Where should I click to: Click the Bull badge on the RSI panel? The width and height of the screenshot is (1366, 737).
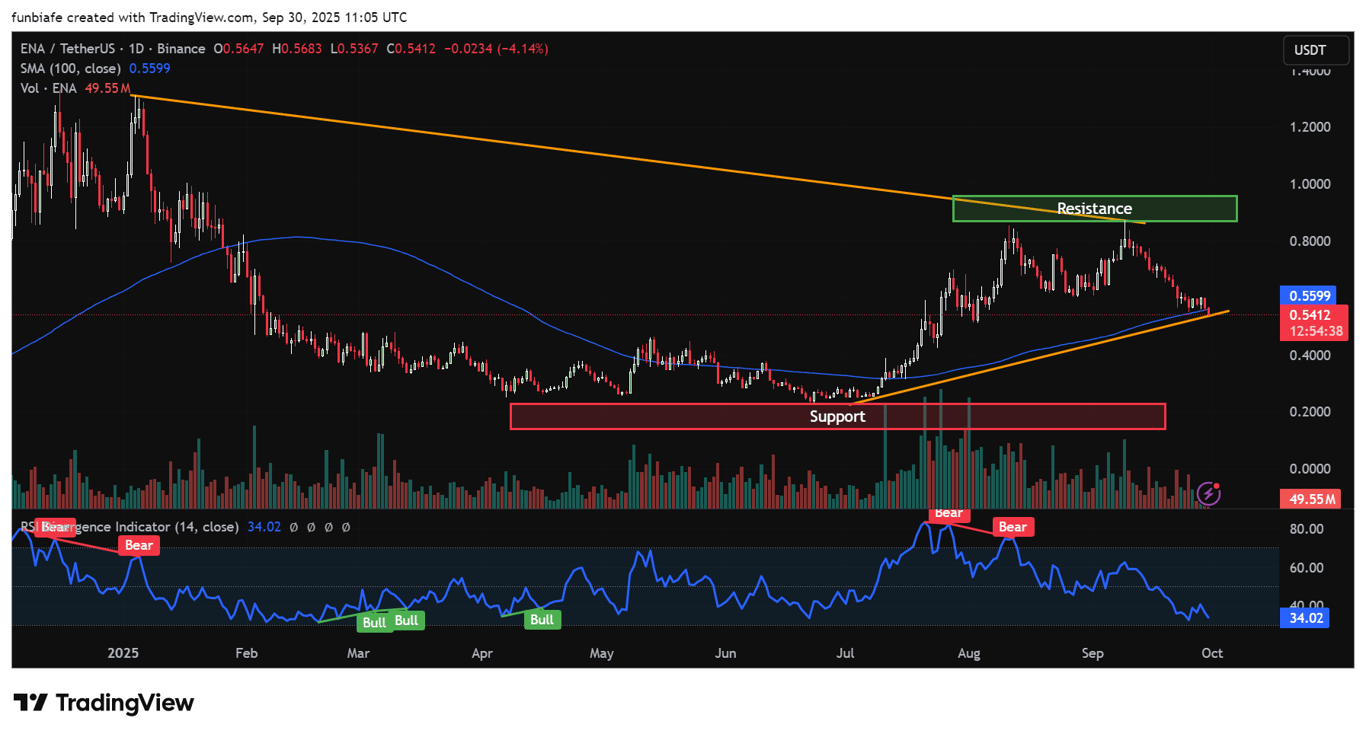tap(374, 622)
